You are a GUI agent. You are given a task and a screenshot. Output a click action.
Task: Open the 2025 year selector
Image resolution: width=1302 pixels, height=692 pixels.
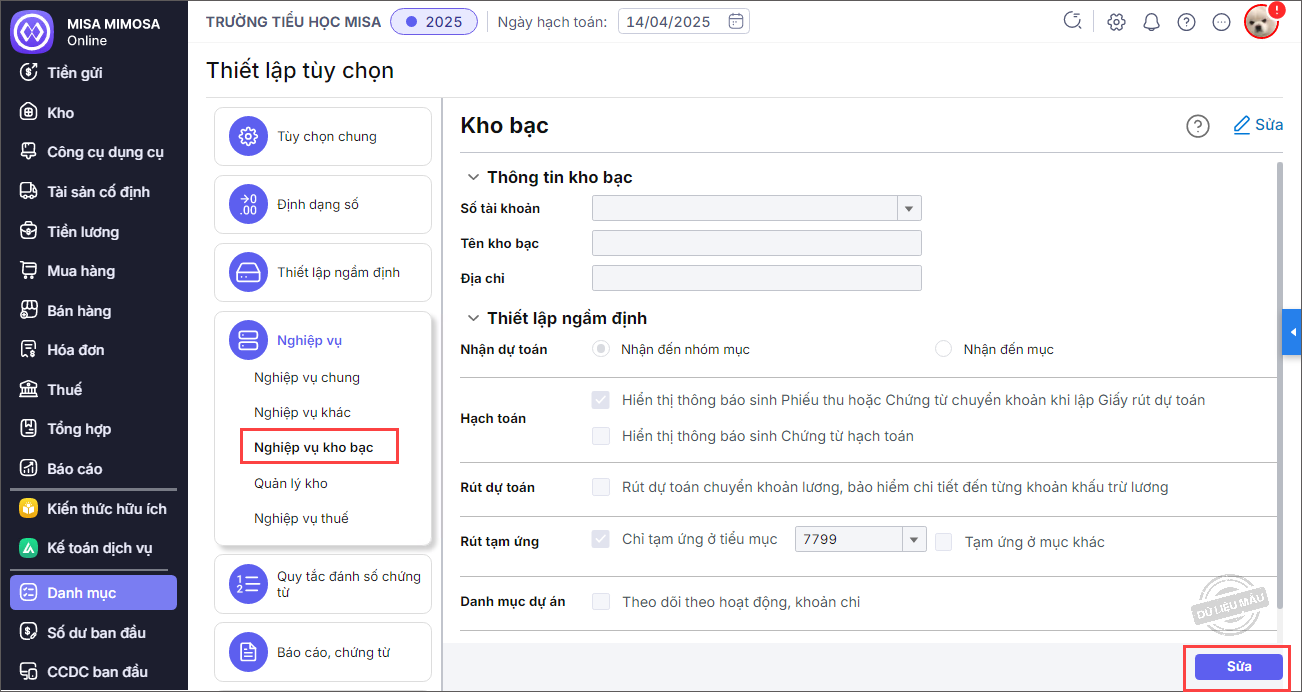pyautogui.click(x=434, y=21)
